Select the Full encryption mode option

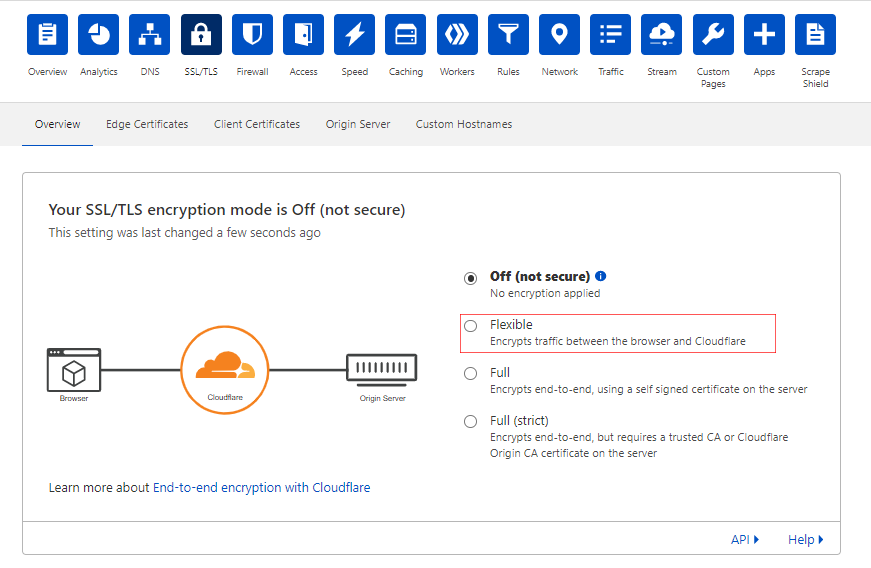(x=471, y=374)
